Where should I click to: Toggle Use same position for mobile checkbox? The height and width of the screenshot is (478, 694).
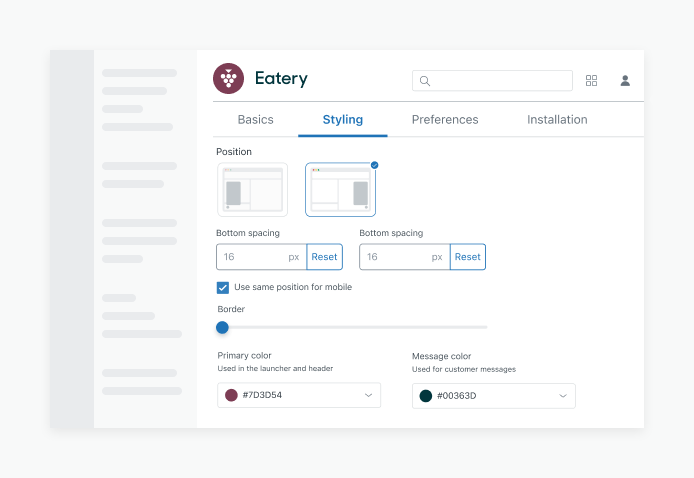coord(223,288)
